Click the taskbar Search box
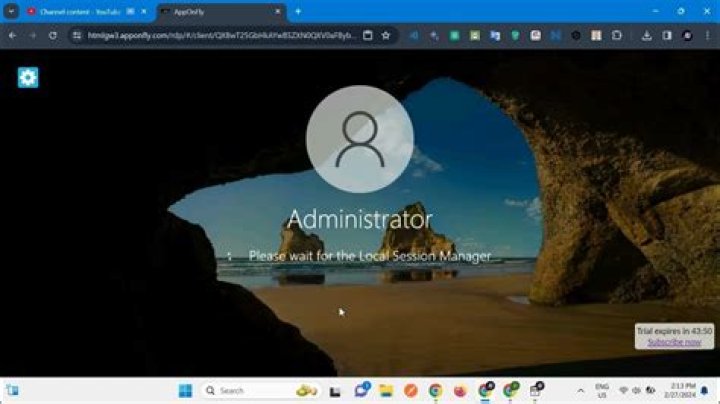 coord(245,390)
